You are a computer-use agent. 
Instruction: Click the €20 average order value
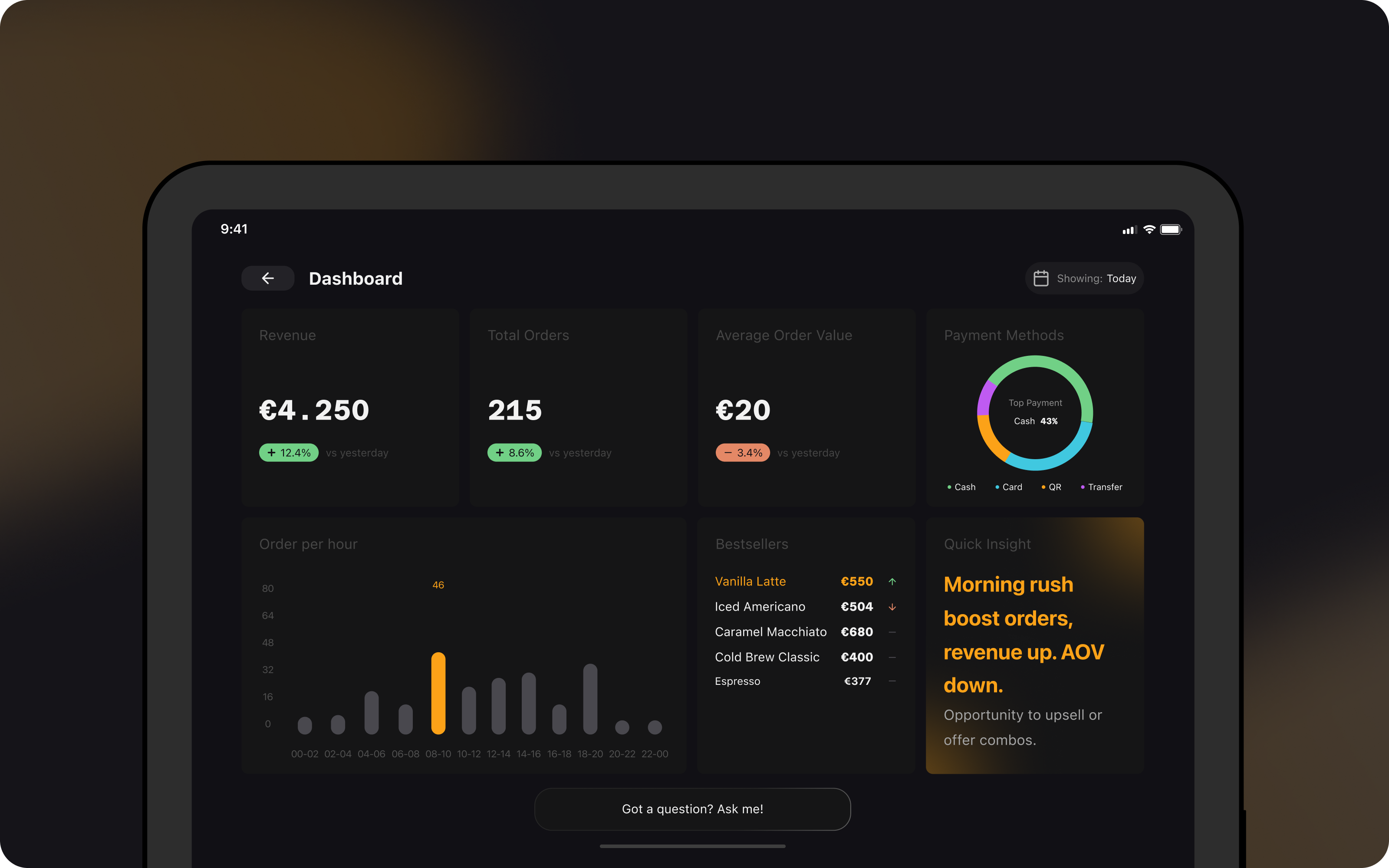click(743, 410)
